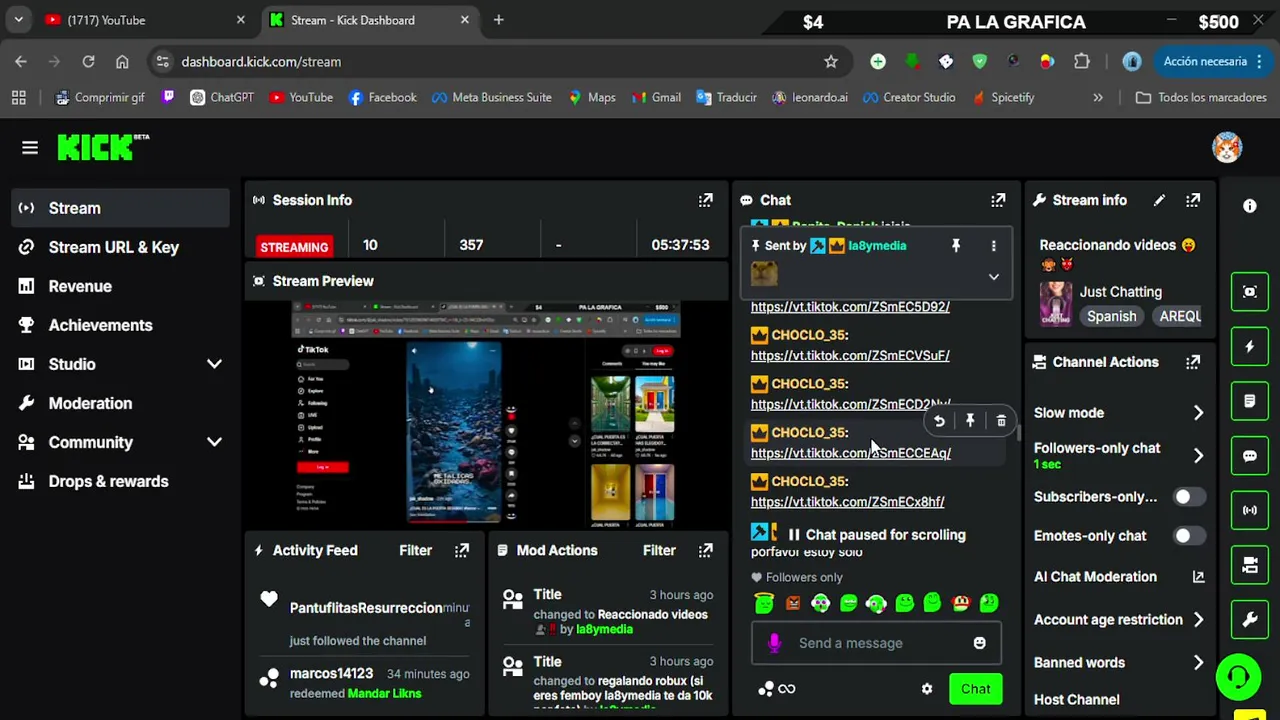Expand the Studio sidebar section
The image size is (1280, 720).
point(214,364)
